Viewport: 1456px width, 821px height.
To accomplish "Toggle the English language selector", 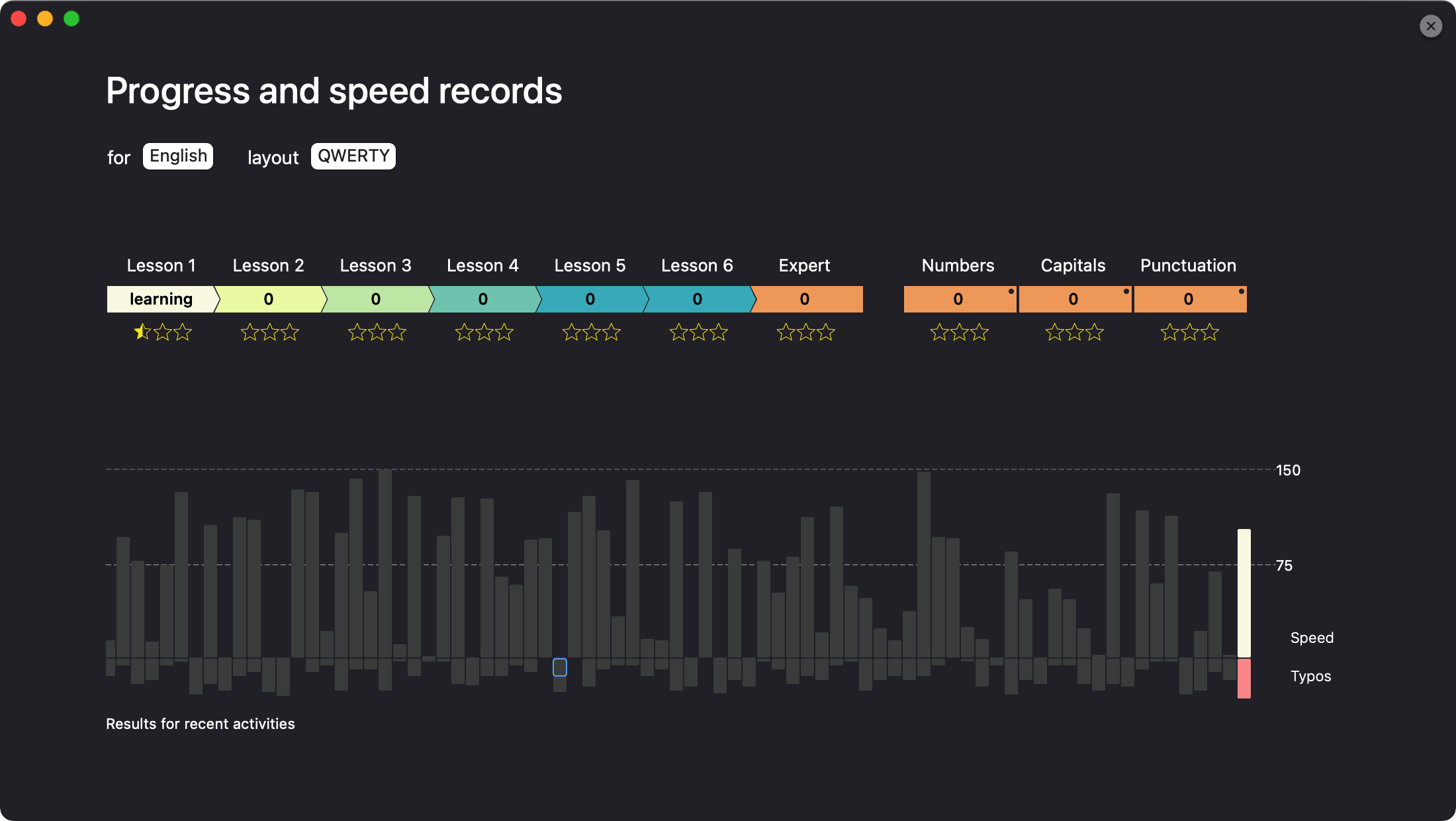I will point(179,155).
